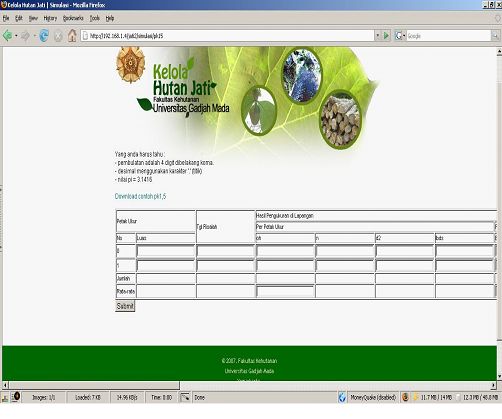502x419 pixels.
Task: Reload the current page
Action: [x=44, y=36]
